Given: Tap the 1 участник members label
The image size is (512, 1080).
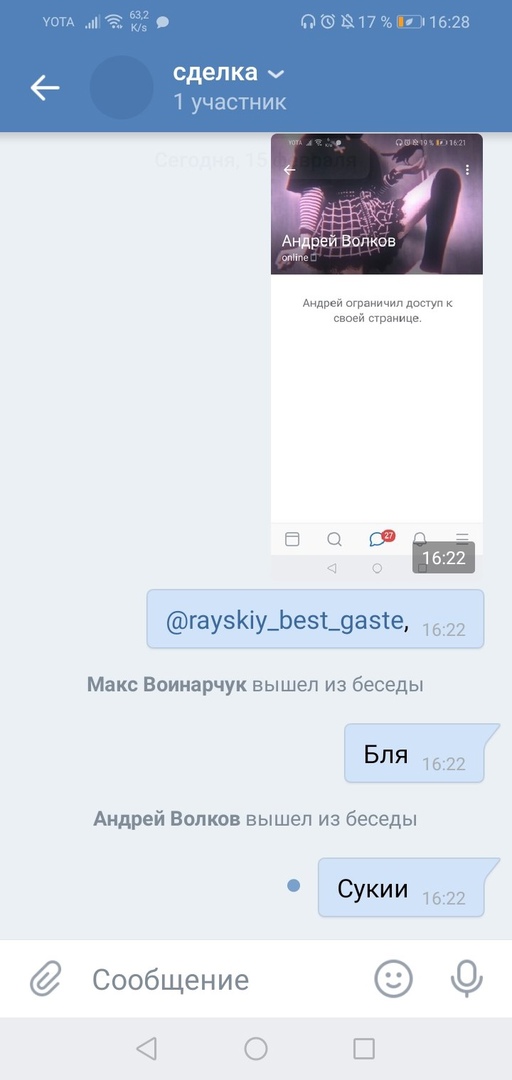Looking at the screenshot, I should [x=229, y=103].
